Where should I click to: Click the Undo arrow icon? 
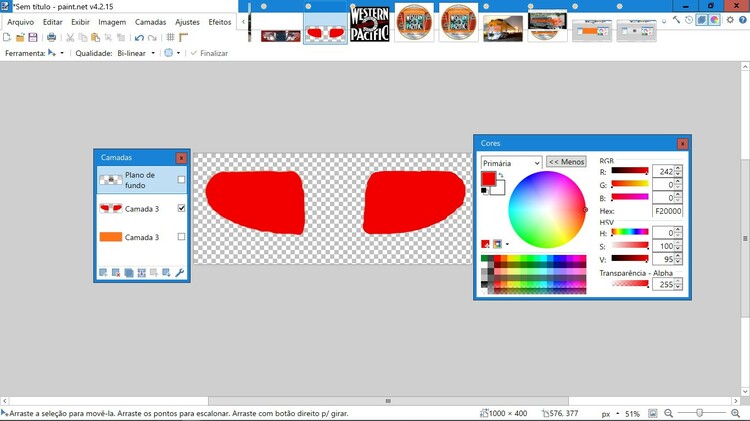139,37
